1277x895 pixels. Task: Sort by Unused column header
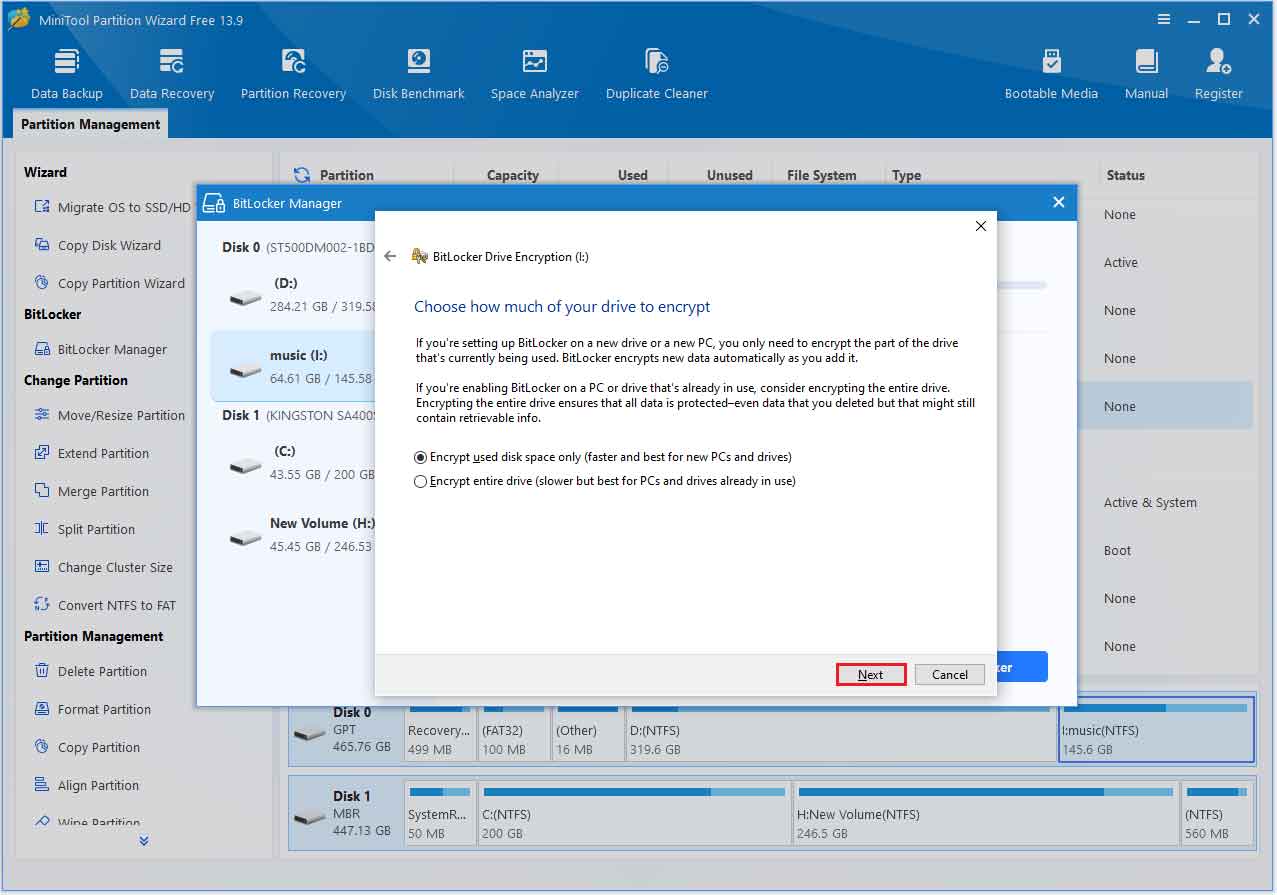point(730,175)
